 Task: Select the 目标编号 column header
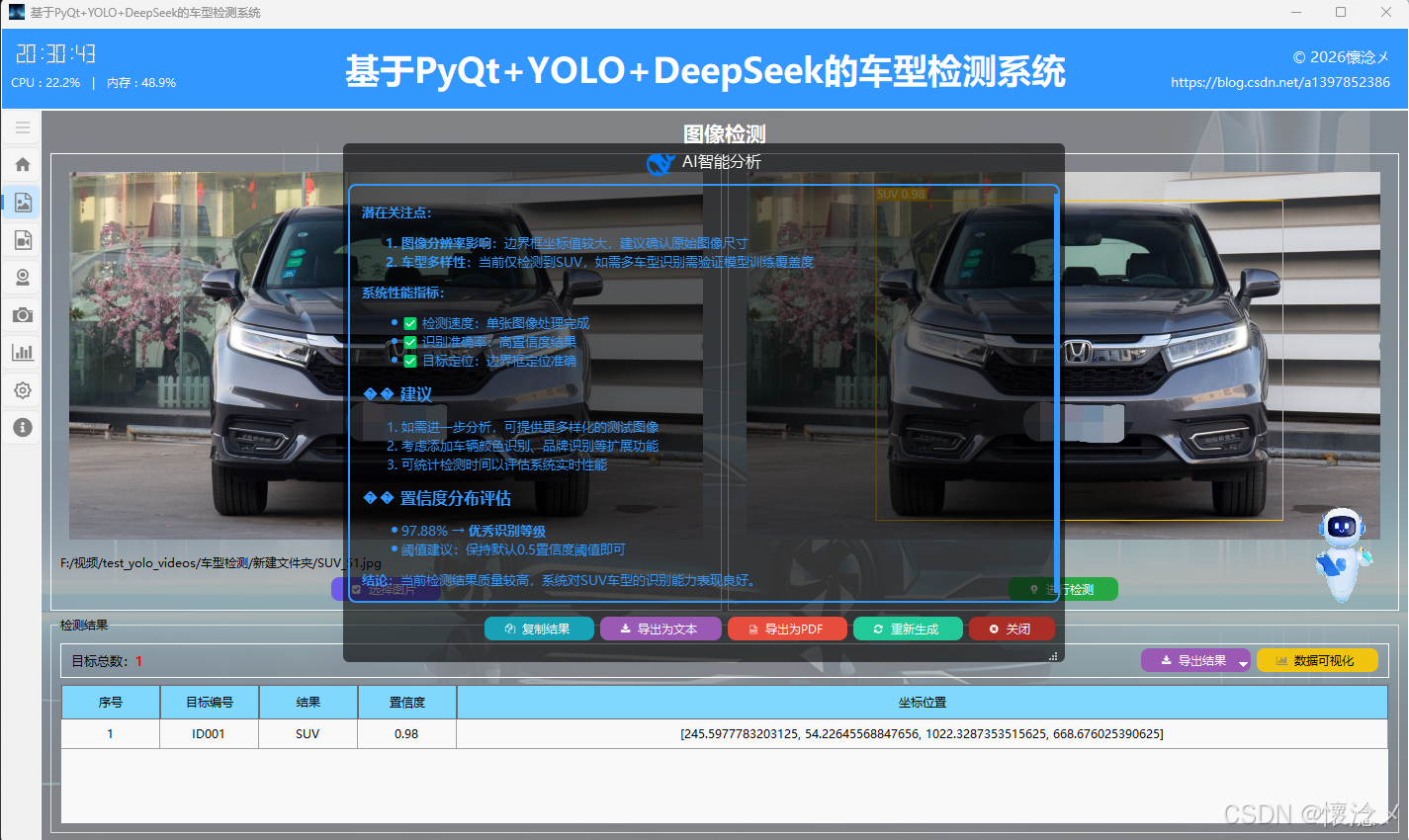(x=210, y=703)
